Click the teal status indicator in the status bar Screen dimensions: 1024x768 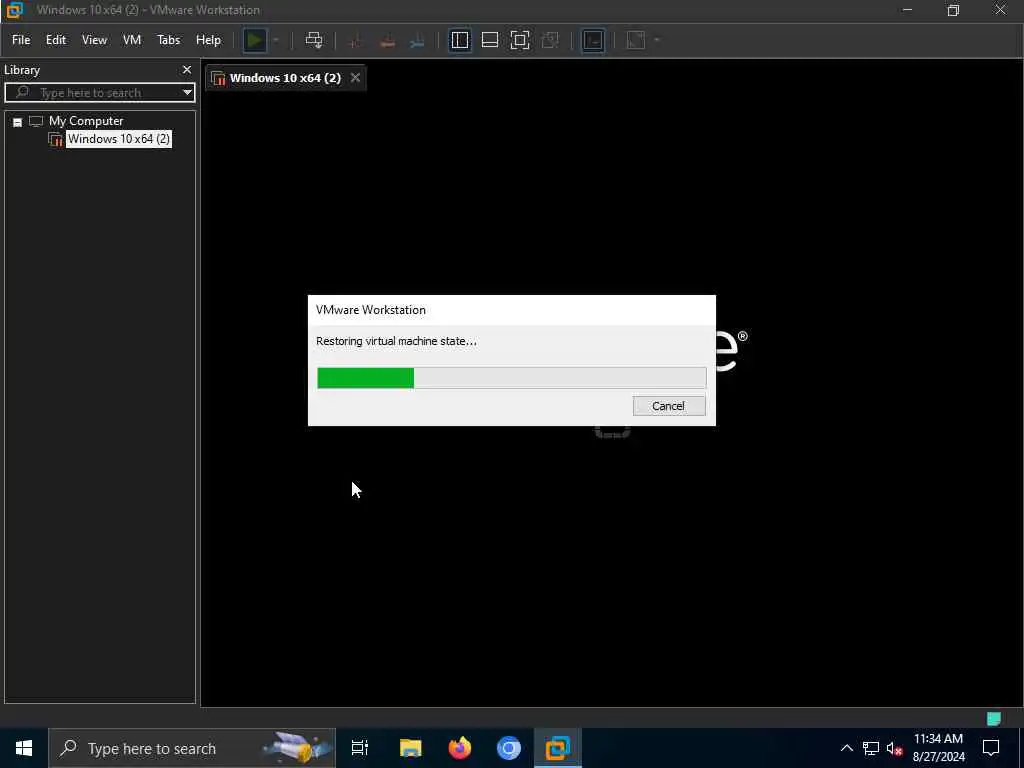tap(994, 718)
